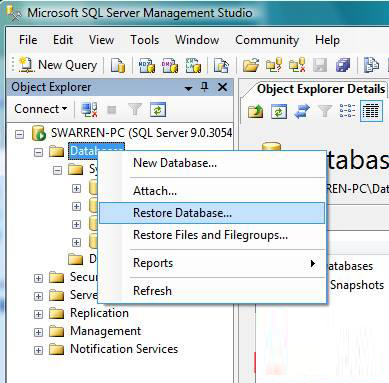Open the Tools menu

coord(144,40)
